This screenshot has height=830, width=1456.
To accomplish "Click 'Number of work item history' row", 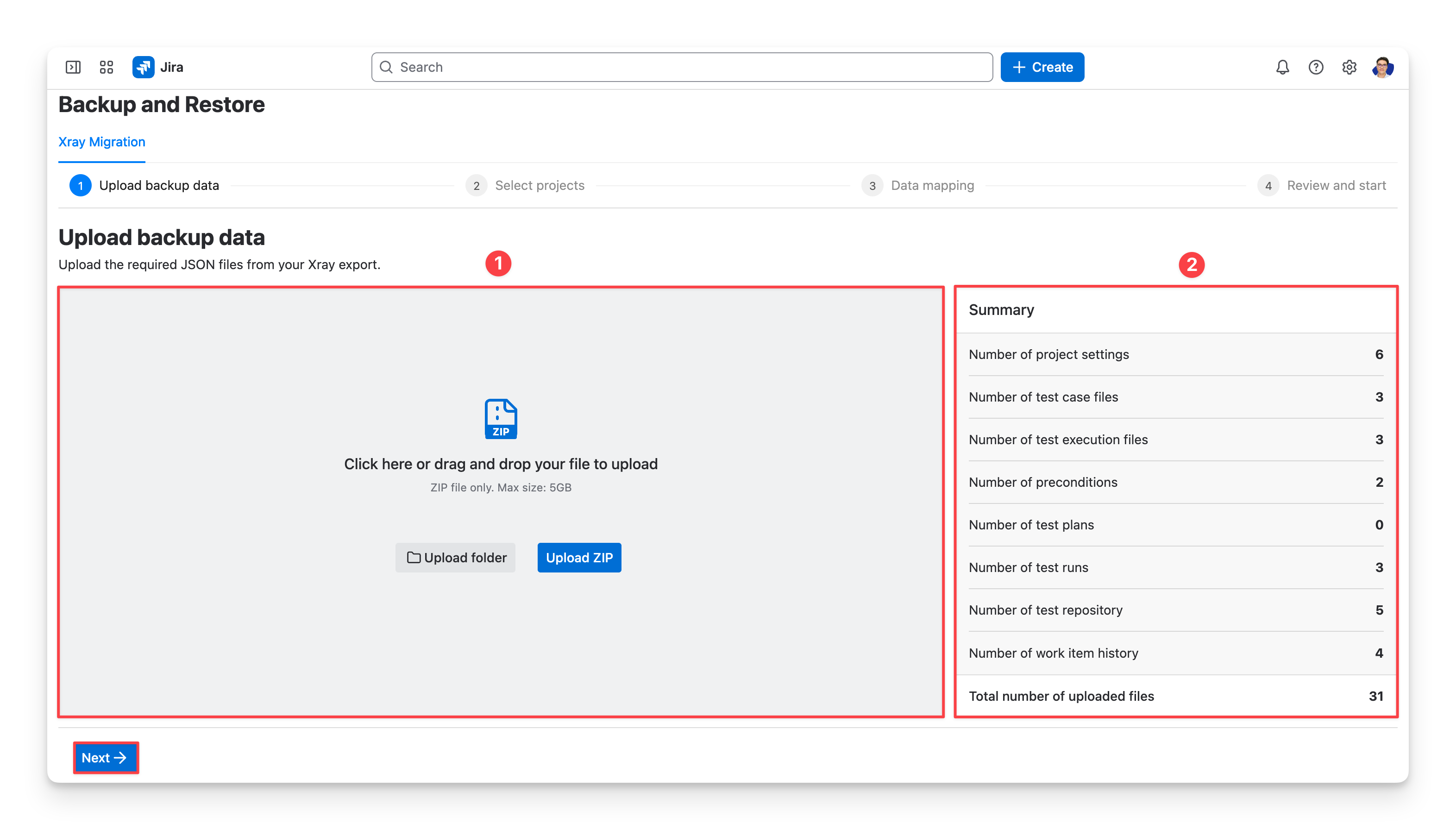I will (1176, 653).
